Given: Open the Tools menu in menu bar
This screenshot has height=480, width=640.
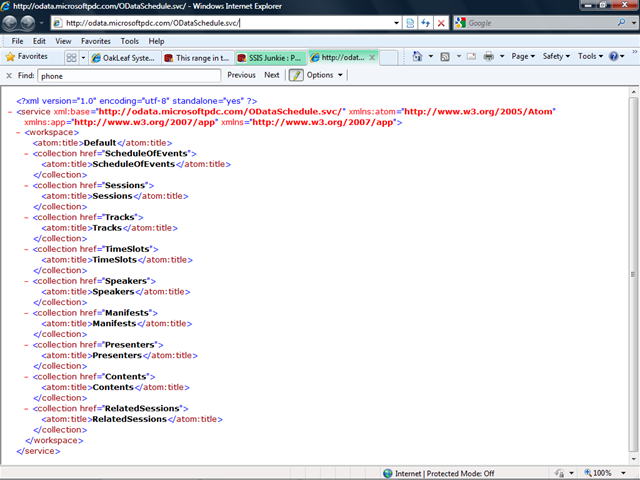Looking at the screenshot, I should (129, 41).
